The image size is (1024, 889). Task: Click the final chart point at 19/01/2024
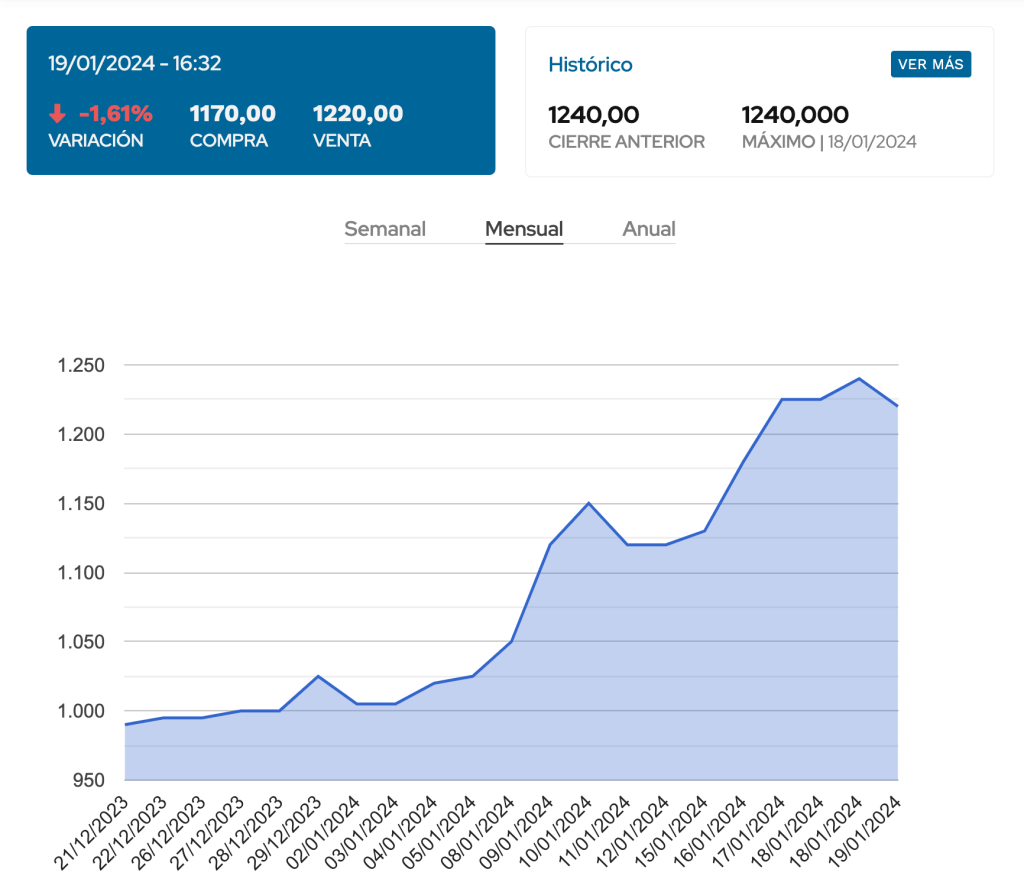click(x=897, y=406)
